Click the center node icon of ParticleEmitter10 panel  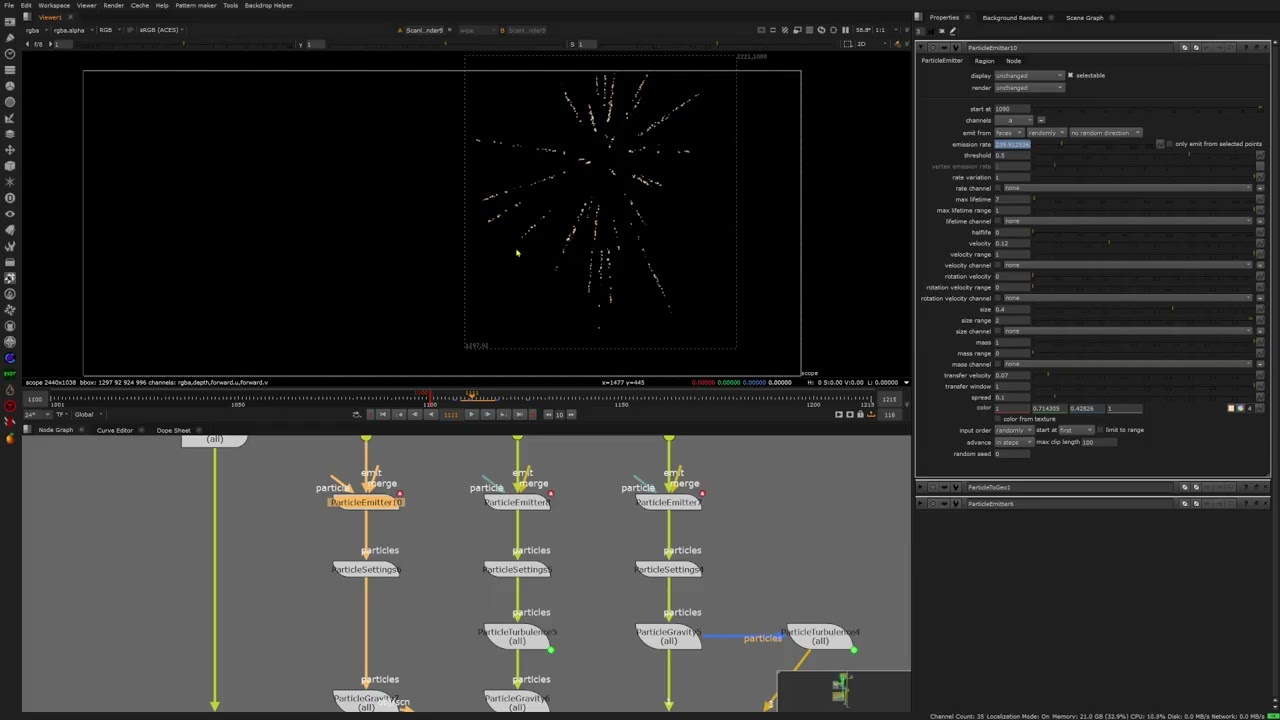(933, 48)
